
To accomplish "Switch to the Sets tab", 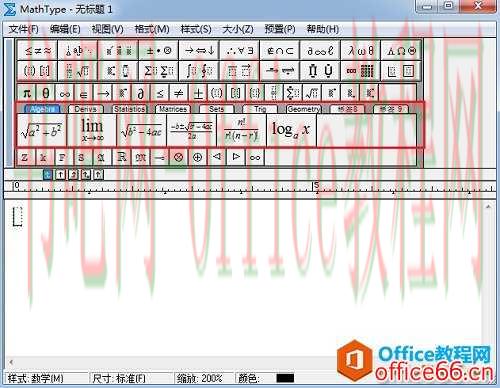I will pyautogui.click(x=217, y=109).
